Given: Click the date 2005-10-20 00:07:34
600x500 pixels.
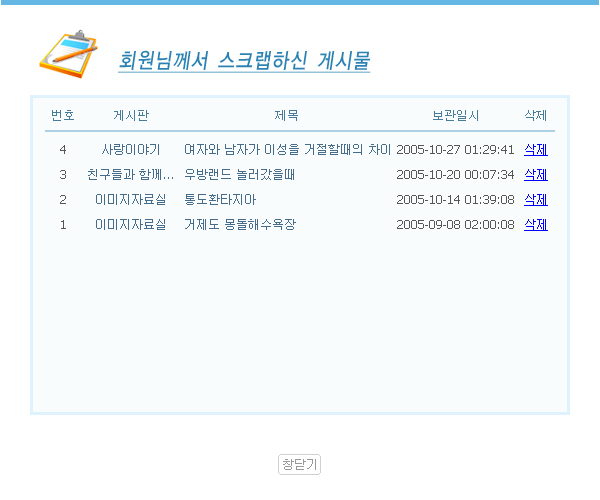Looking at the screenshot, I should click(x=455, y=175).
